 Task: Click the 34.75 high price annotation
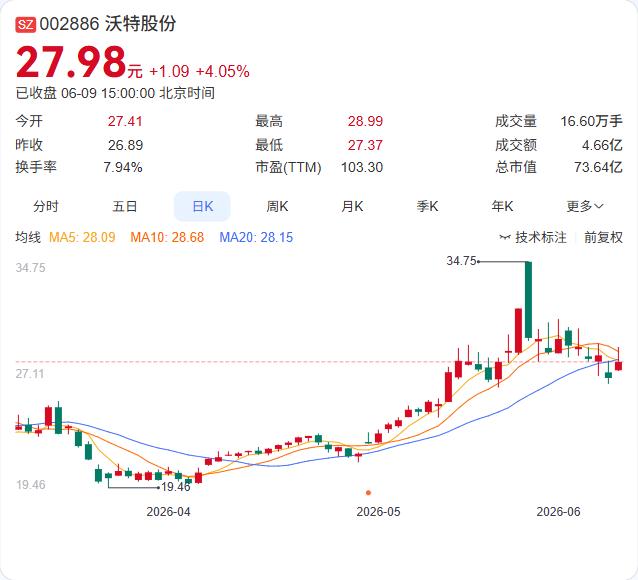[461, 260]
